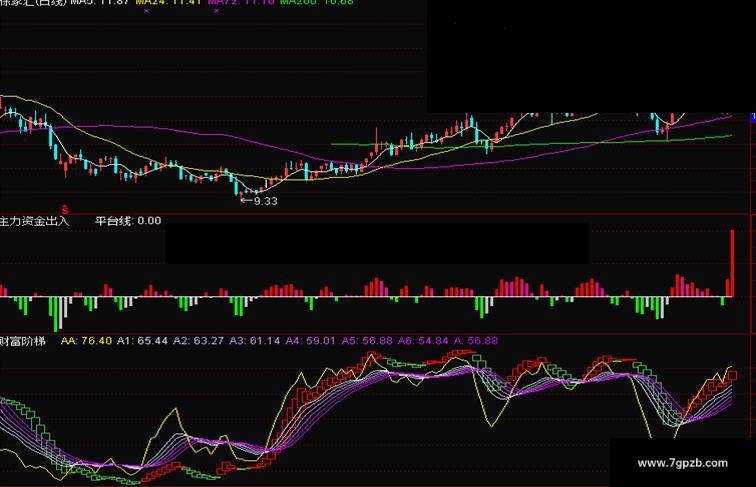The image size is (756, 487).
Task: Click the red S marker below candlesticks
Action: [65, 210]
